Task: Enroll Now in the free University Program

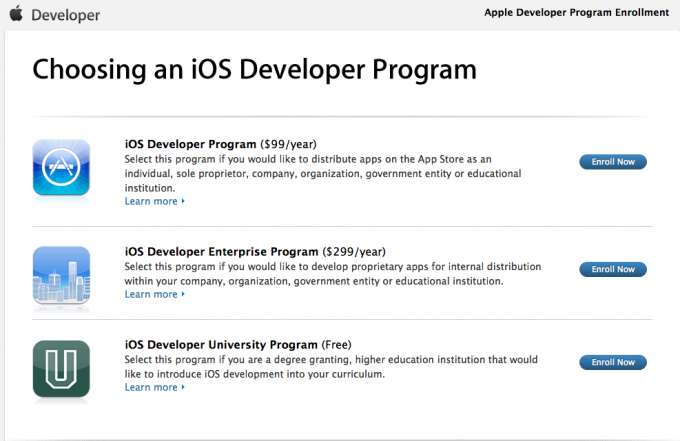Action: pos(613,362)
